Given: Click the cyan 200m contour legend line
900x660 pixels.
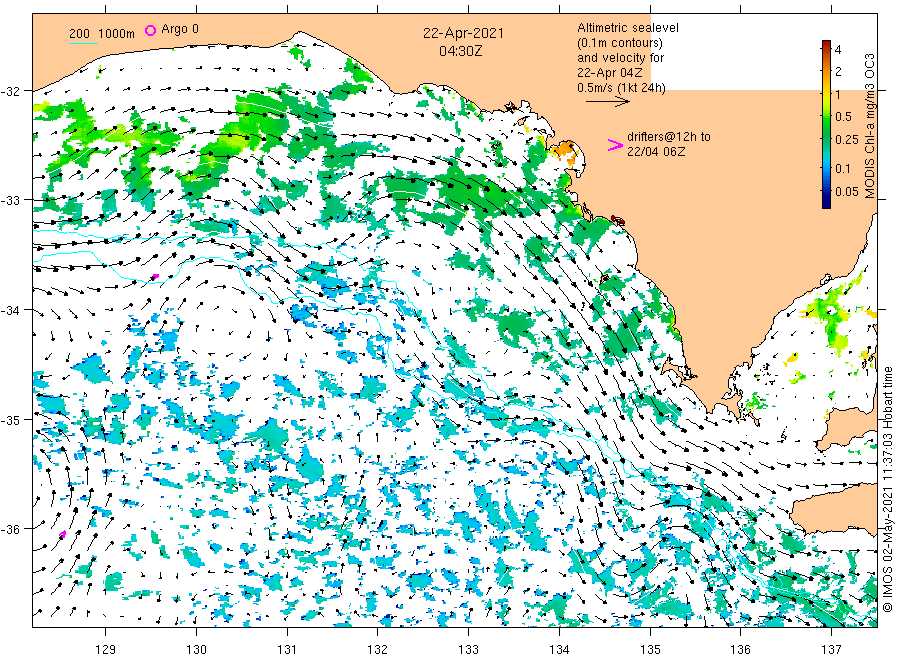Looking at the screenshot, I should coord(83,43).
